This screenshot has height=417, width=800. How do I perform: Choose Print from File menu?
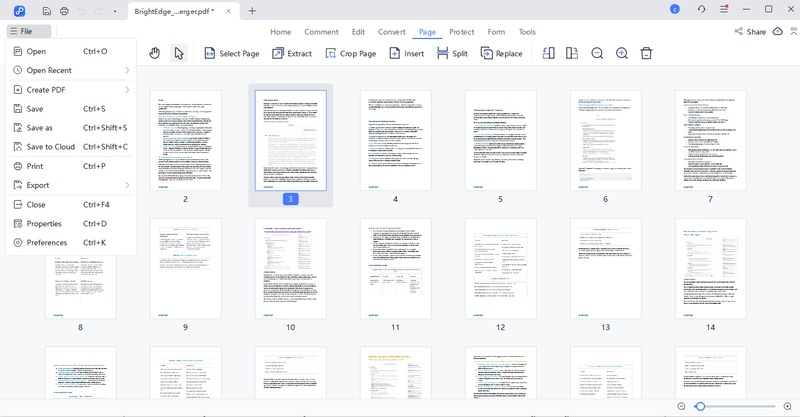point(71,166)
